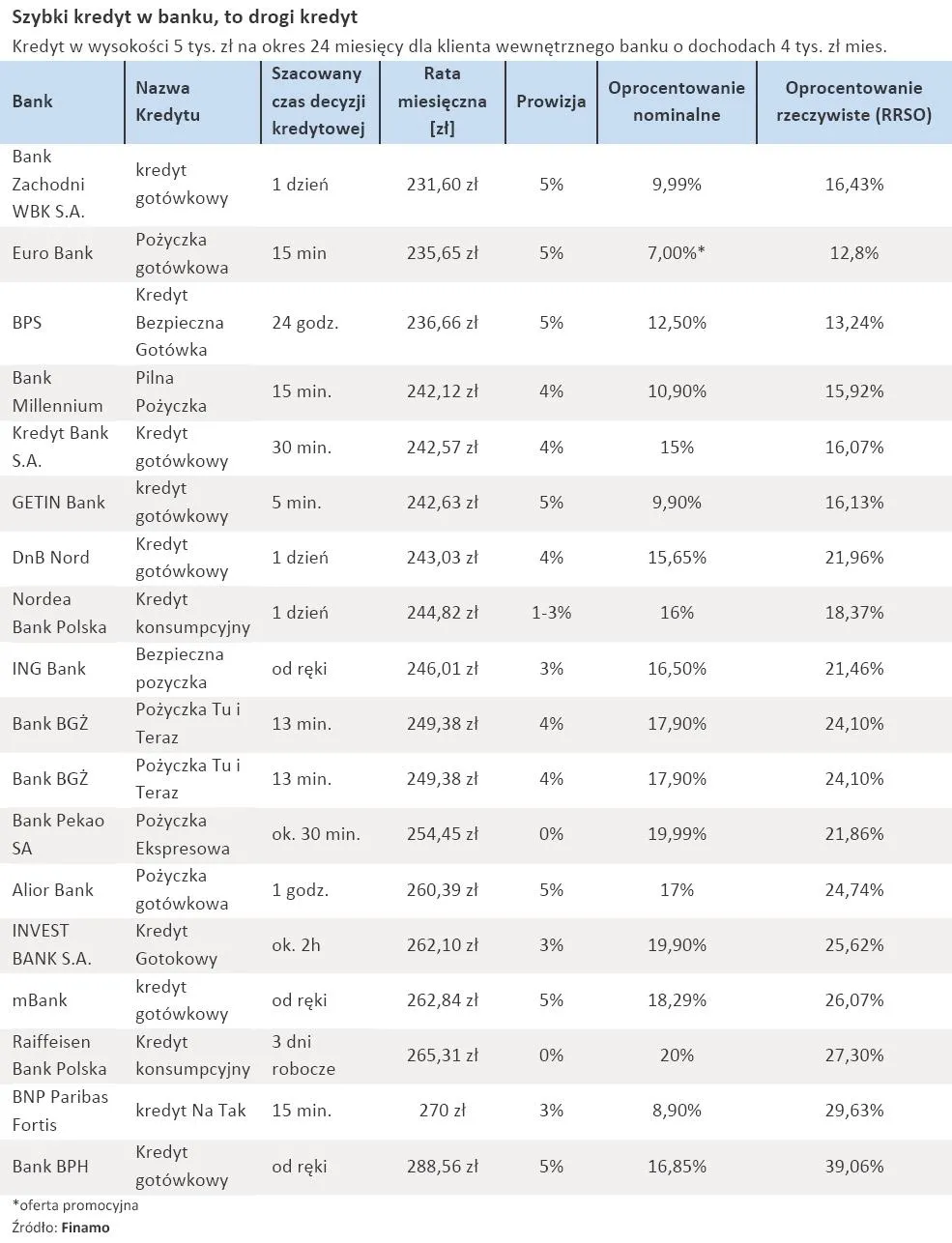Click the "Bank" column header
952x1243 pixels.
point(33,101)
